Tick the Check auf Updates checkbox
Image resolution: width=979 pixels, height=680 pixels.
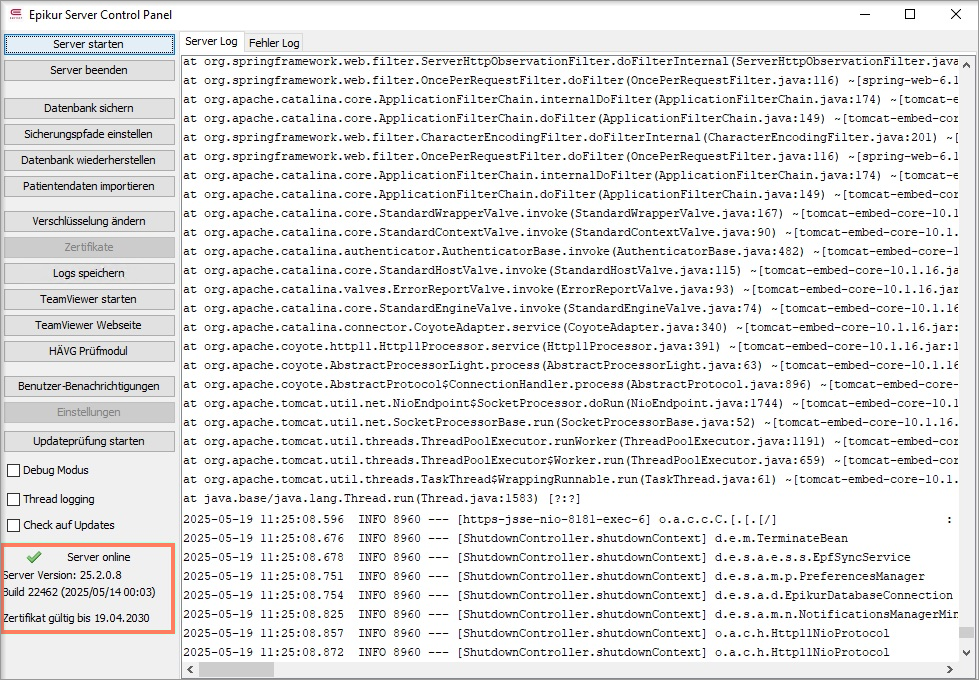pyautogui.click(x=14, y=525)
